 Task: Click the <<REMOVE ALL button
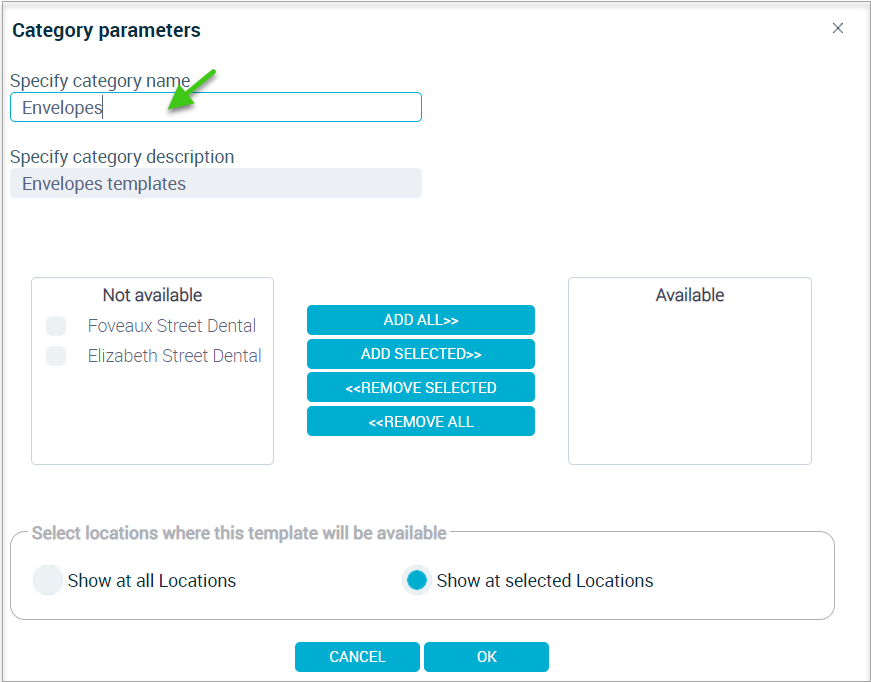pyautogui.click(x=421, y=421)
